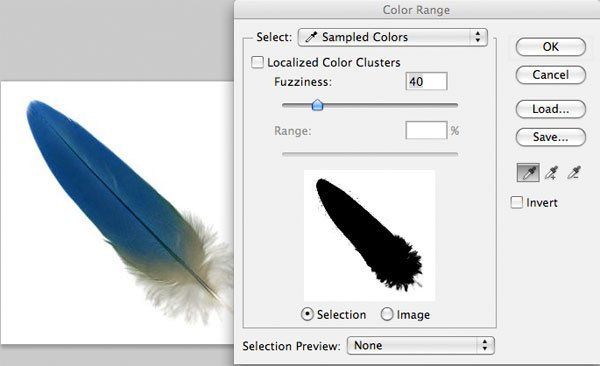Click the Fuzziness value field showing 40
This screenshot has height=366, width=600.
pos(426,82)
